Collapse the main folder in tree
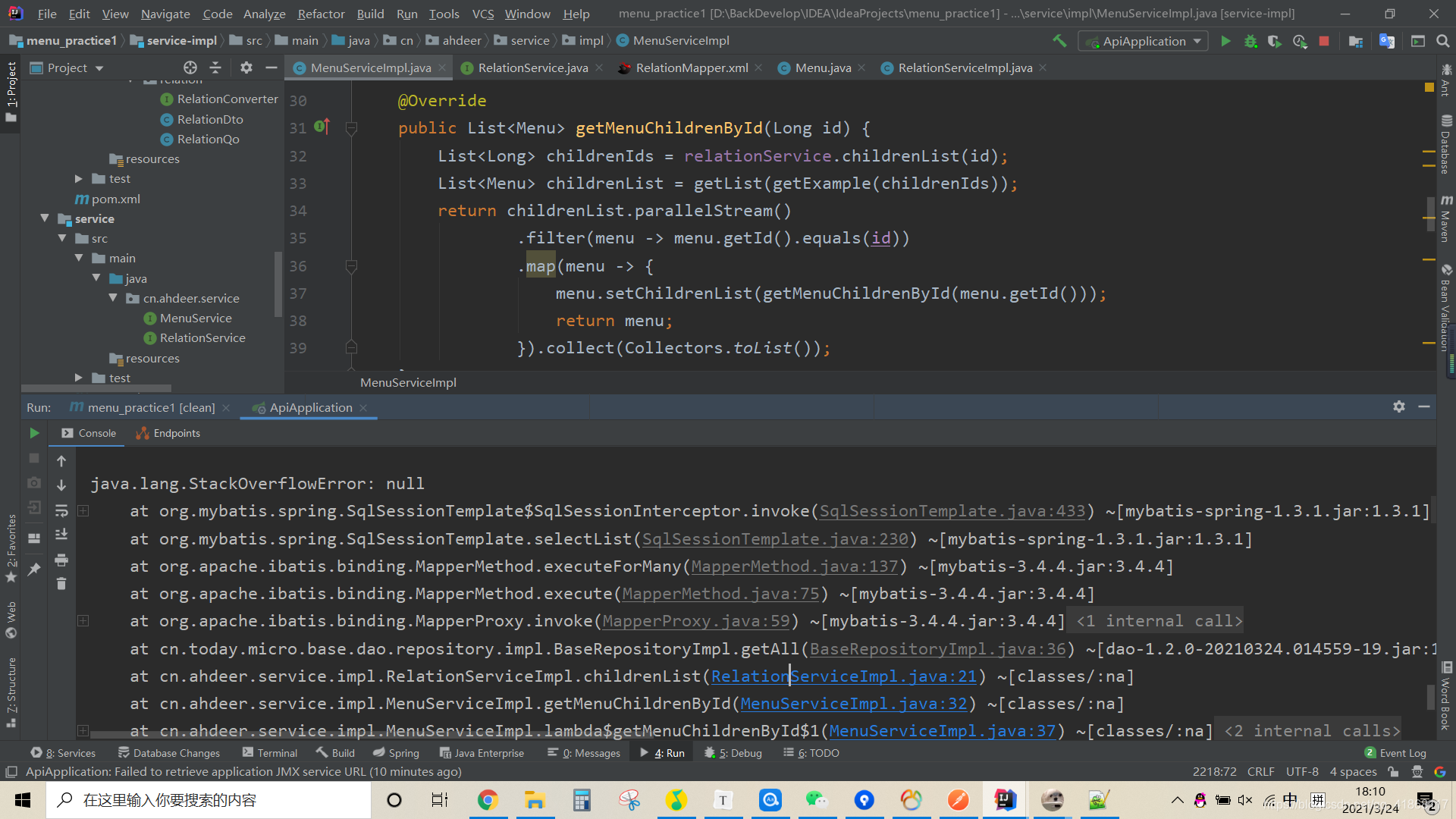Viewport: 1456px width, 819px height. [79, 258]
